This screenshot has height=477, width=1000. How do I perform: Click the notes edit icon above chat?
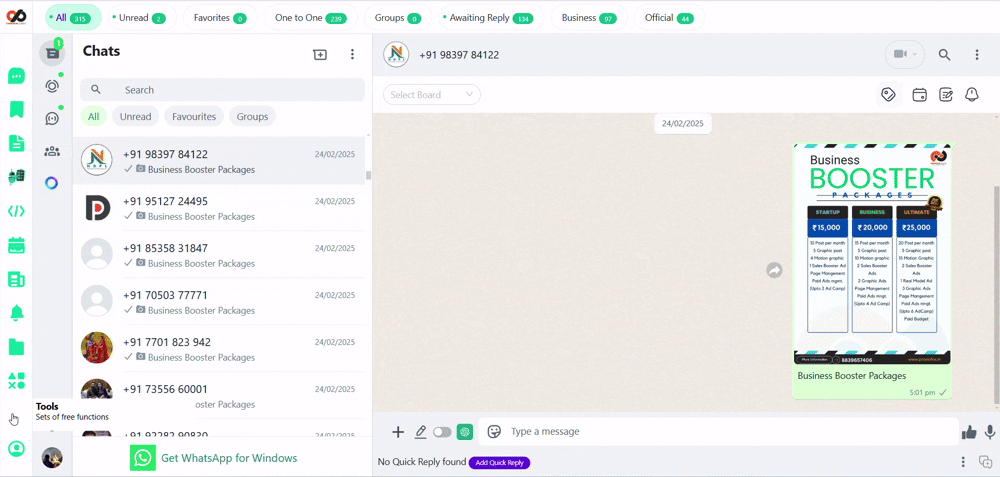945,95
